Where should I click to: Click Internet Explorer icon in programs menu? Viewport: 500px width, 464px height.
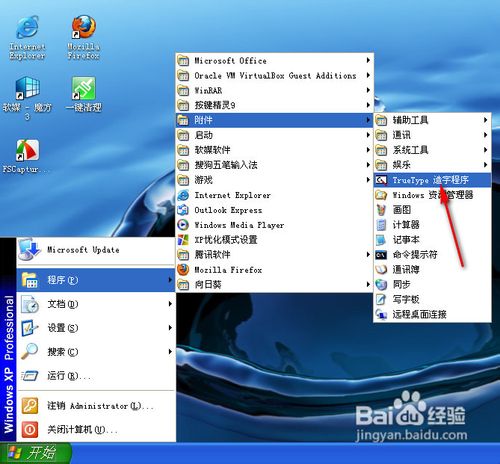[183, 195]
